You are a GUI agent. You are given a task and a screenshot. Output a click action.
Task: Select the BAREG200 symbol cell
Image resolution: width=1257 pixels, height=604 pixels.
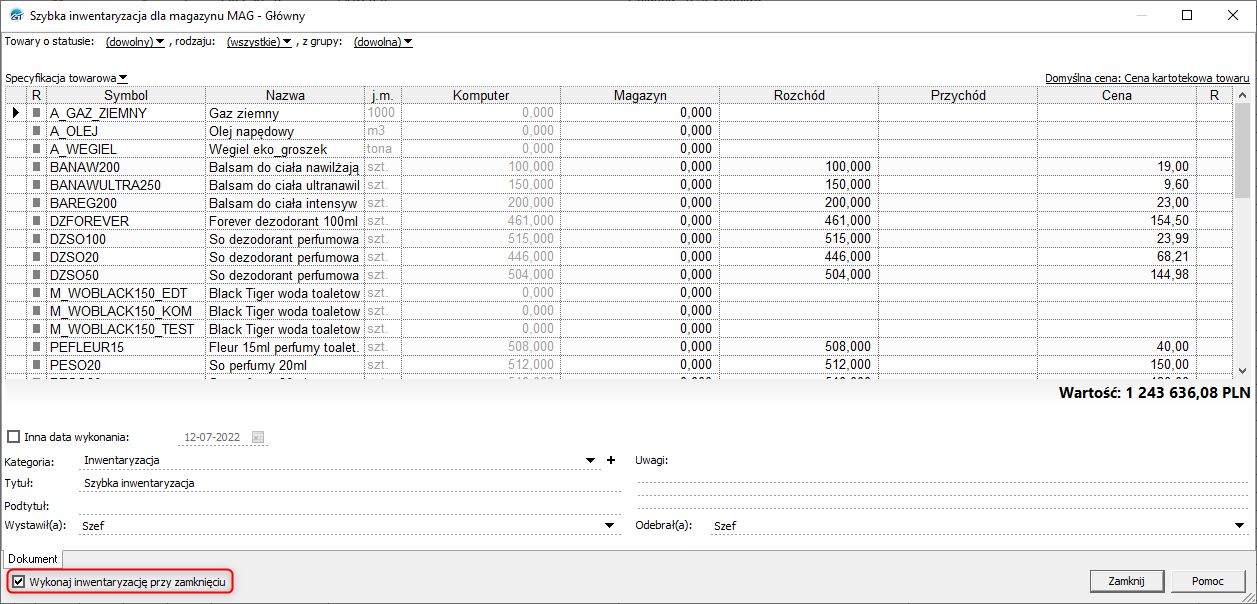tap(126, 203)
